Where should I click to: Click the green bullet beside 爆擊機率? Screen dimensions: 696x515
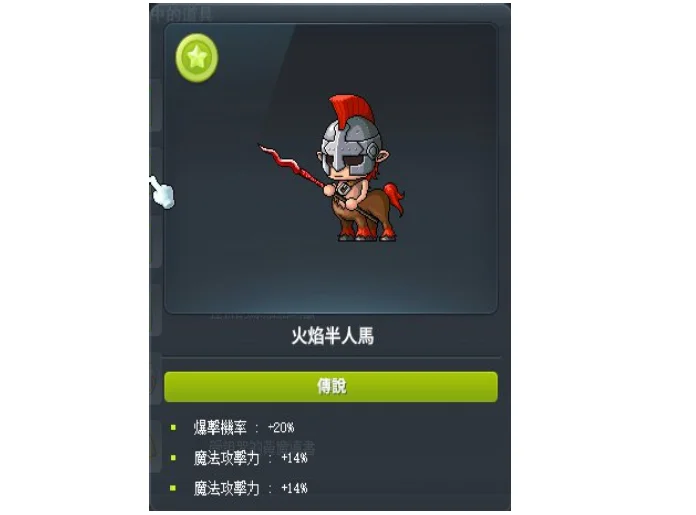click(x=173, y=428)
